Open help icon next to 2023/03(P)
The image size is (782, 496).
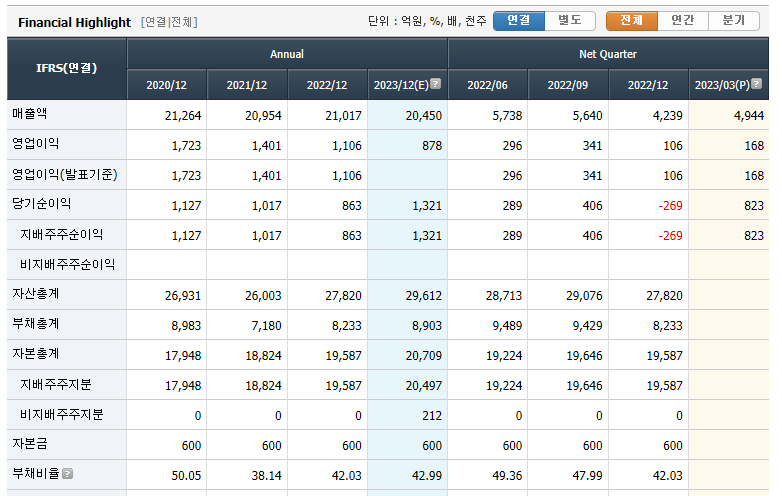[x=757, y=84]
